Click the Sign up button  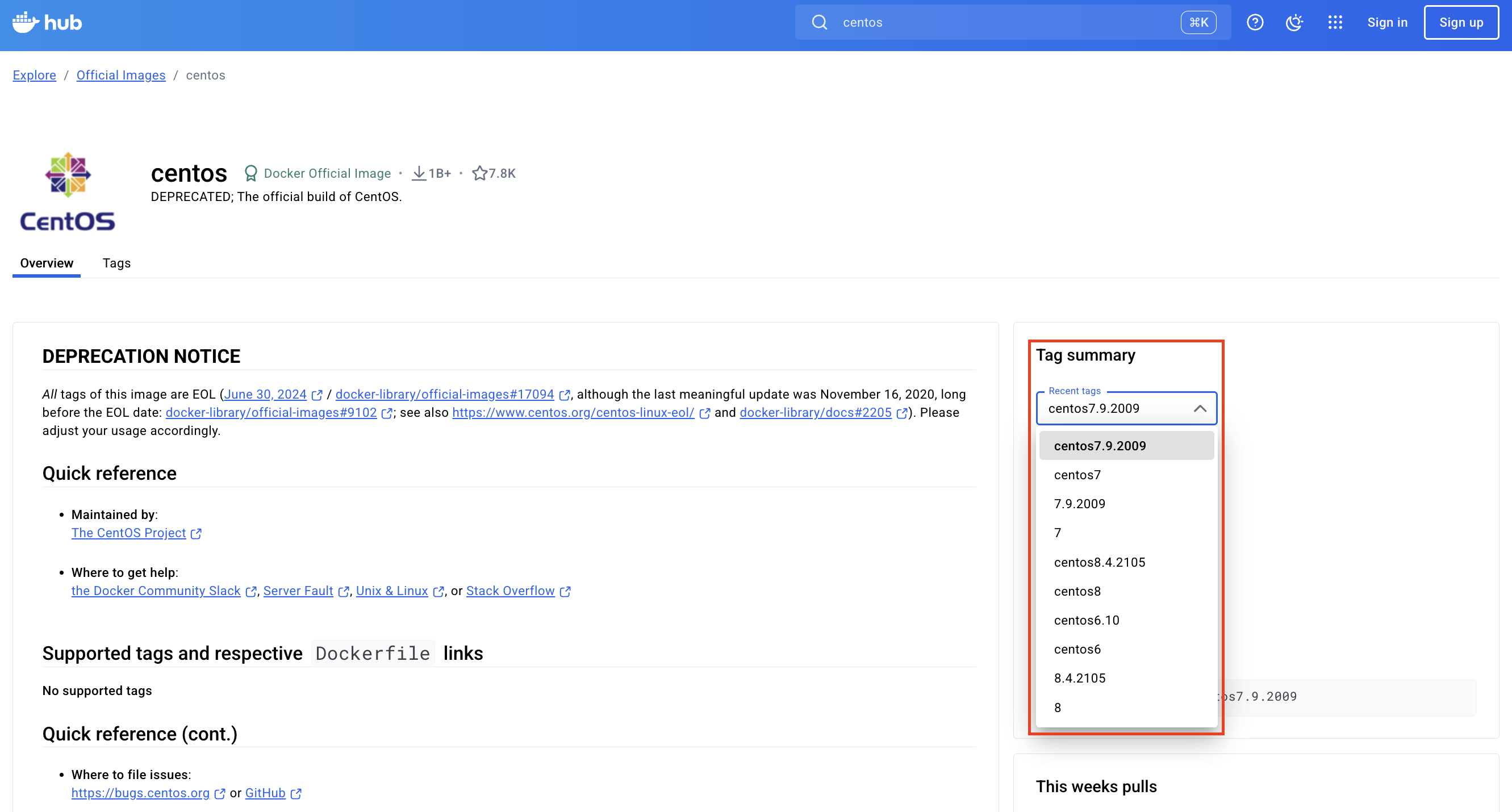(x=1460, y=22)
